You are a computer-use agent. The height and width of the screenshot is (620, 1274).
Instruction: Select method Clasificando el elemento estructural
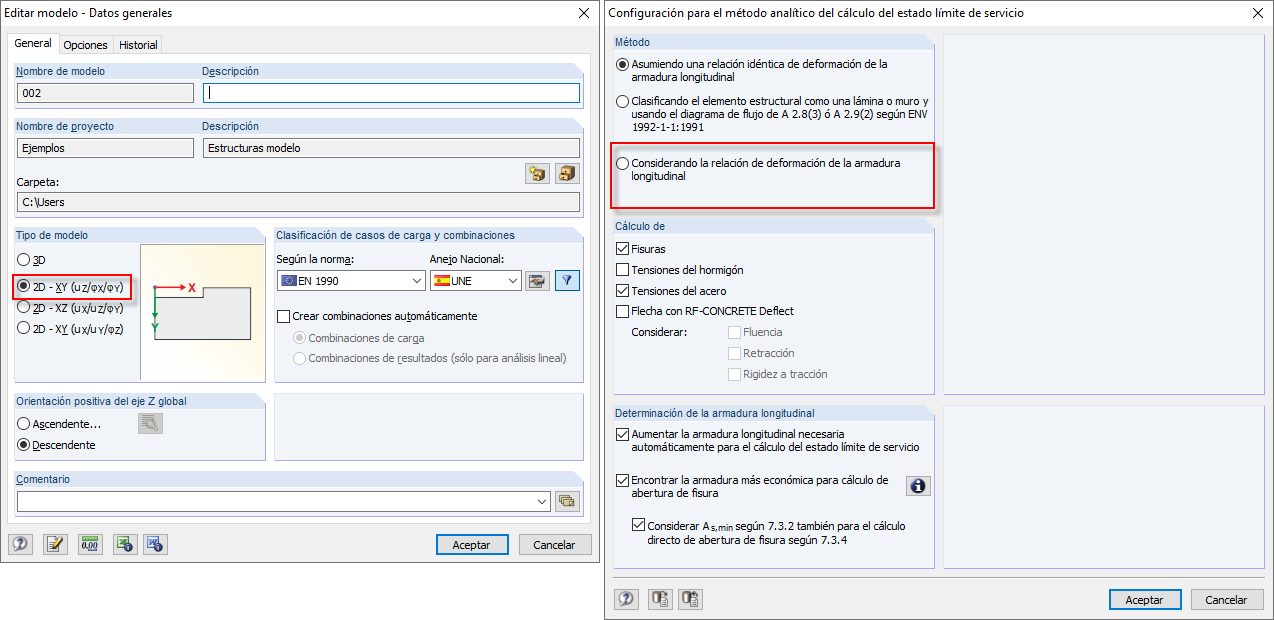click(623, 101)
